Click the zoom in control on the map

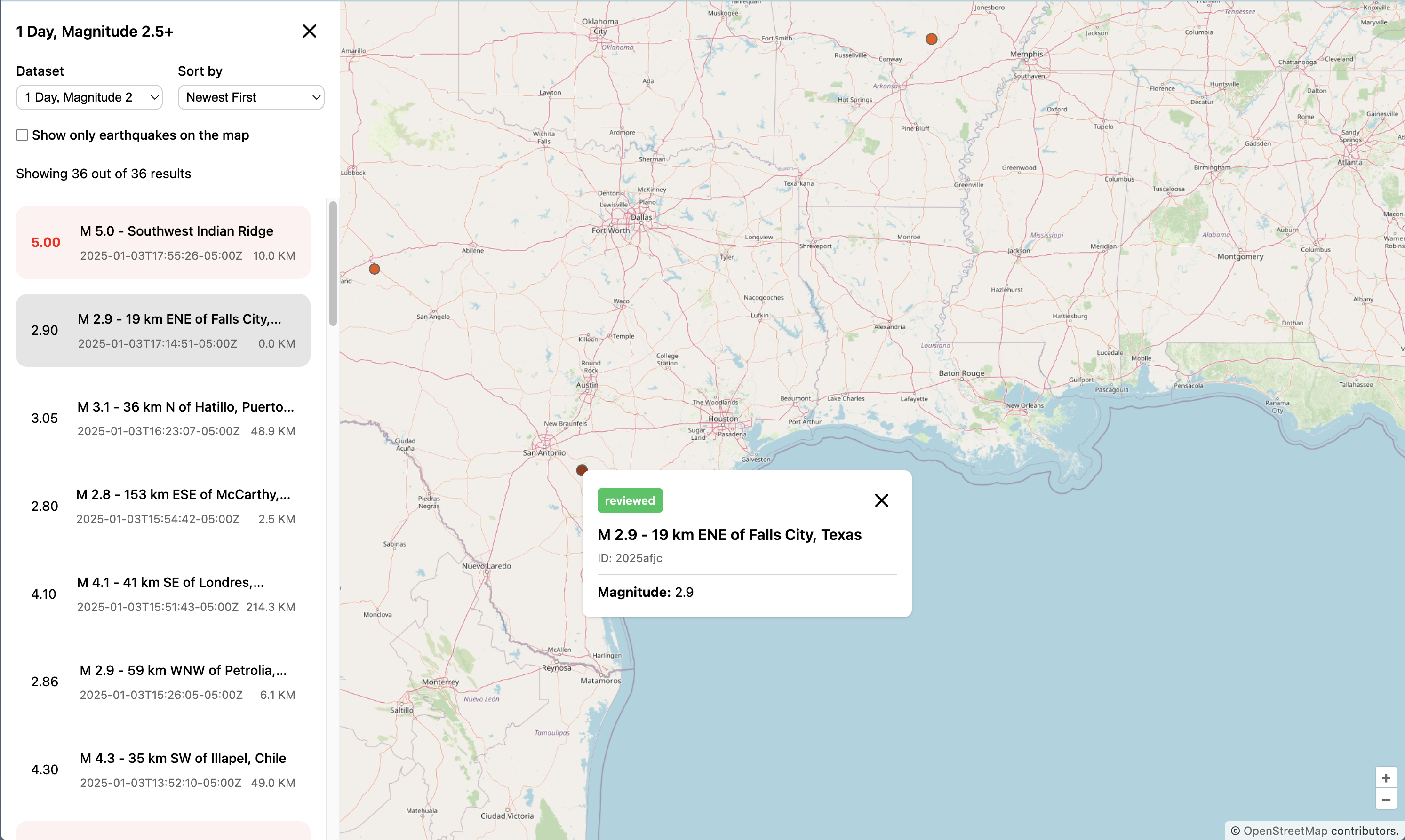tap(1386, 778)
